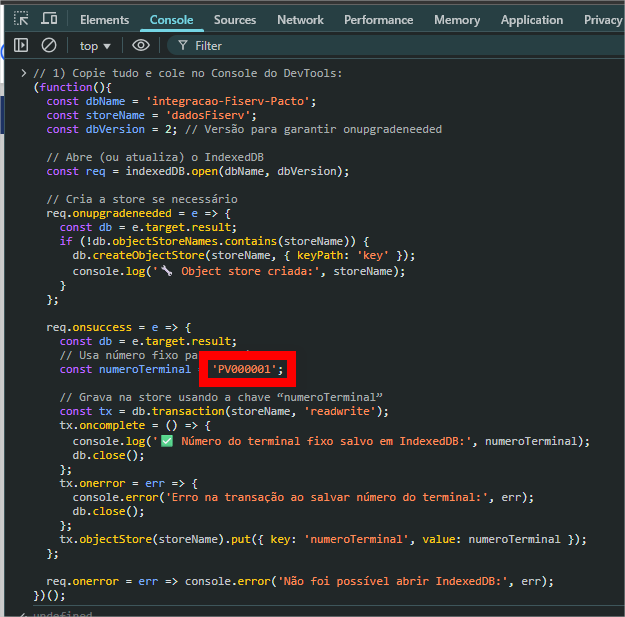
Task: Switch to the Sources tab
Action: pos(235,19)
